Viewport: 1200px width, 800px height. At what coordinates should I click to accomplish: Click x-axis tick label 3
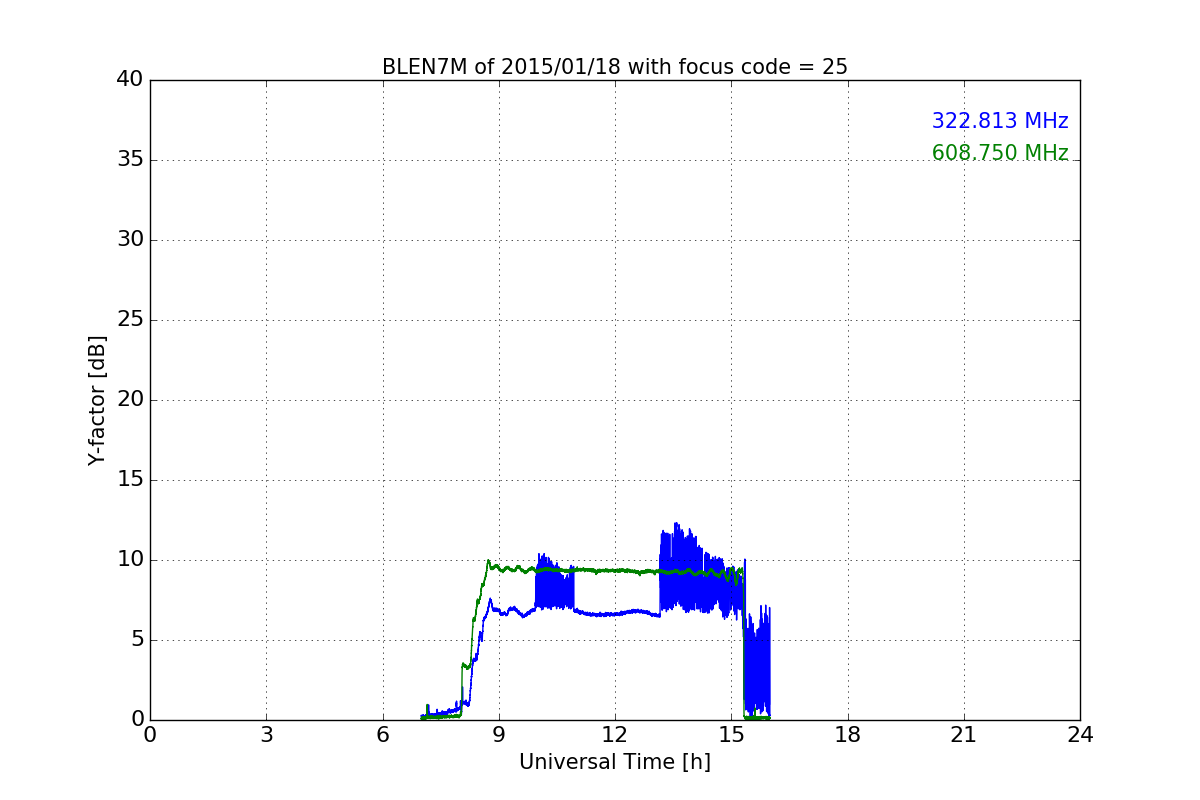[x=266, y=735]
